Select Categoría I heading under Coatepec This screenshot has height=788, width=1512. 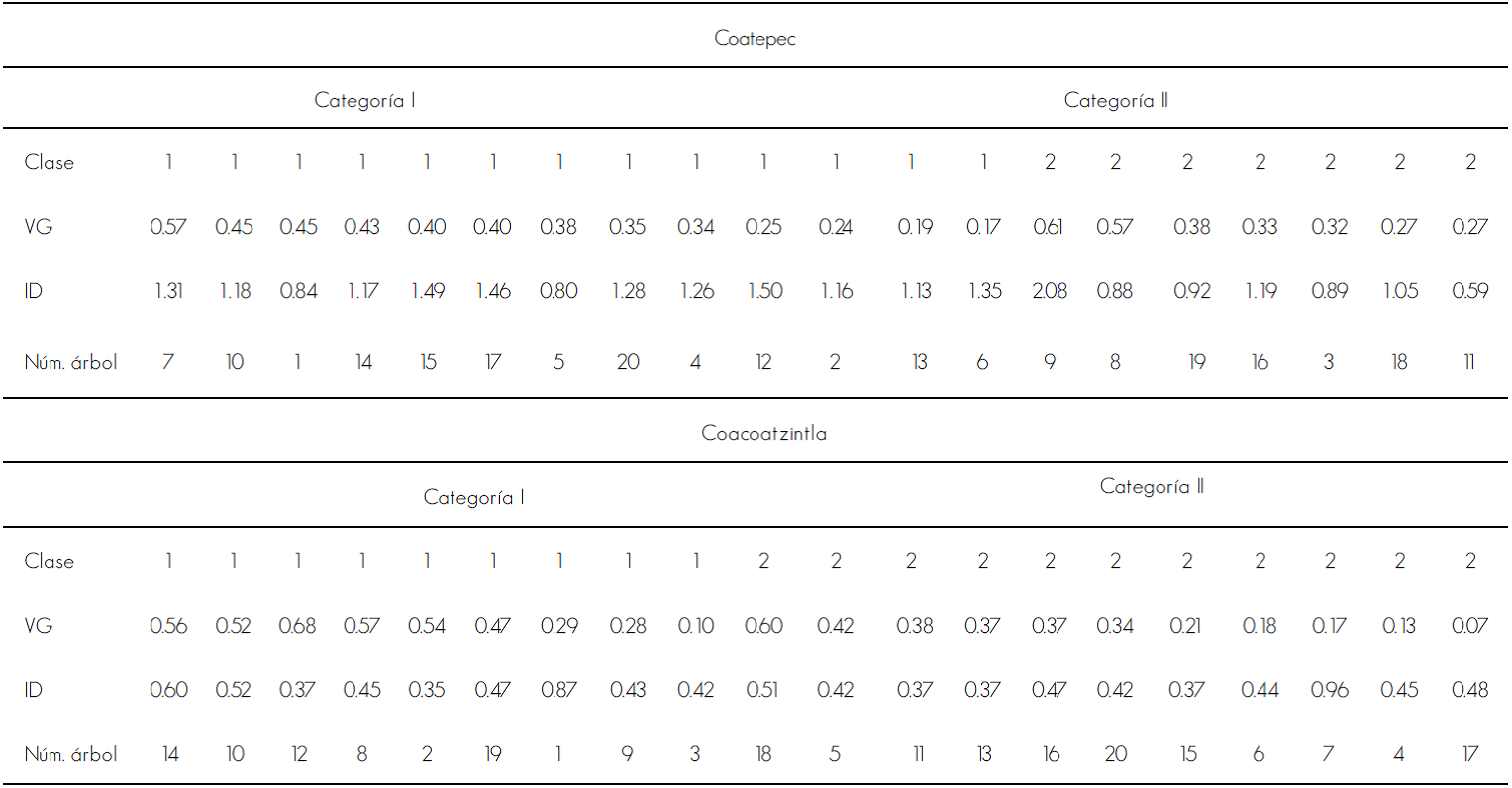(363, 100)
